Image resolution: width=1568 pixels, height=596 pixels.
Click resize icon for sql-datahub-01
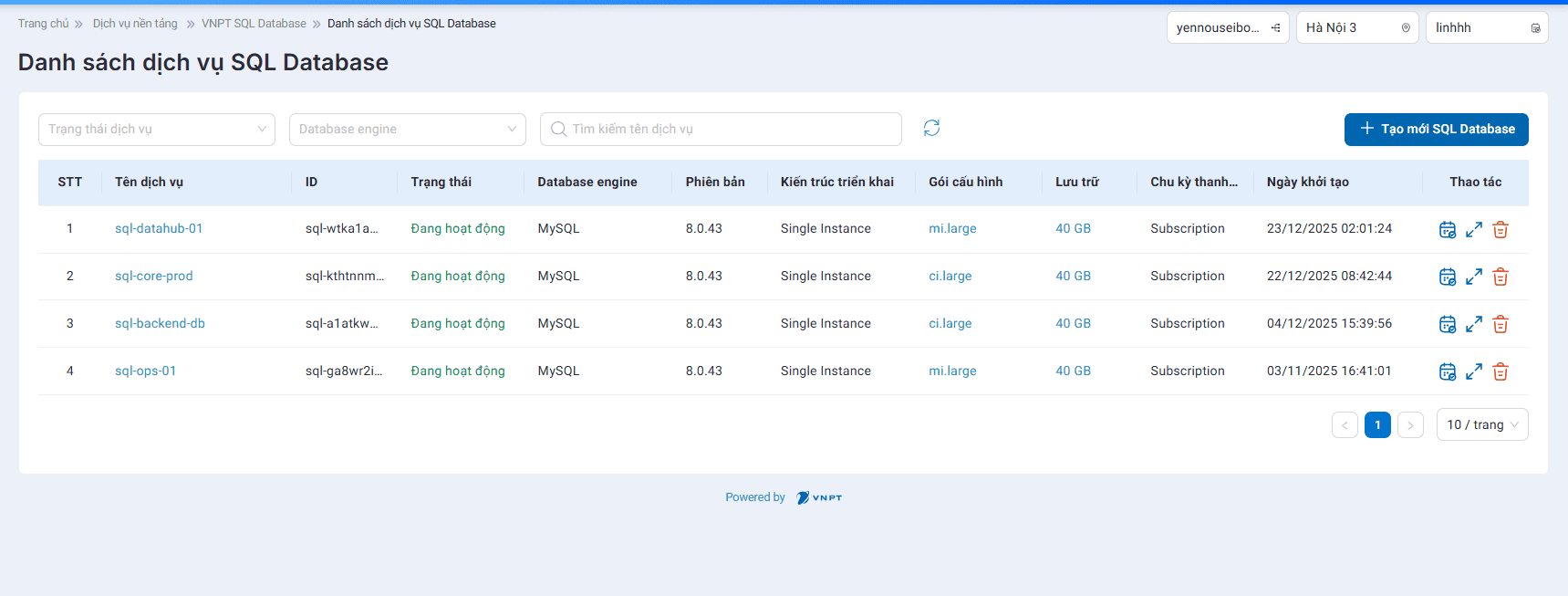tap(1474, 230)
